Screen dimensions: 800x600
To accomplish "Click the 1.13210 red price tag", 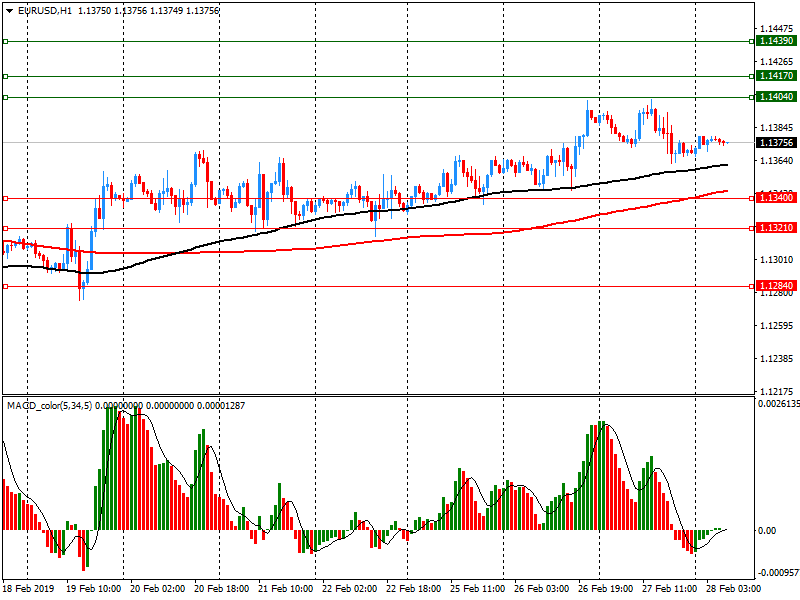I will (x=776, y=228).
